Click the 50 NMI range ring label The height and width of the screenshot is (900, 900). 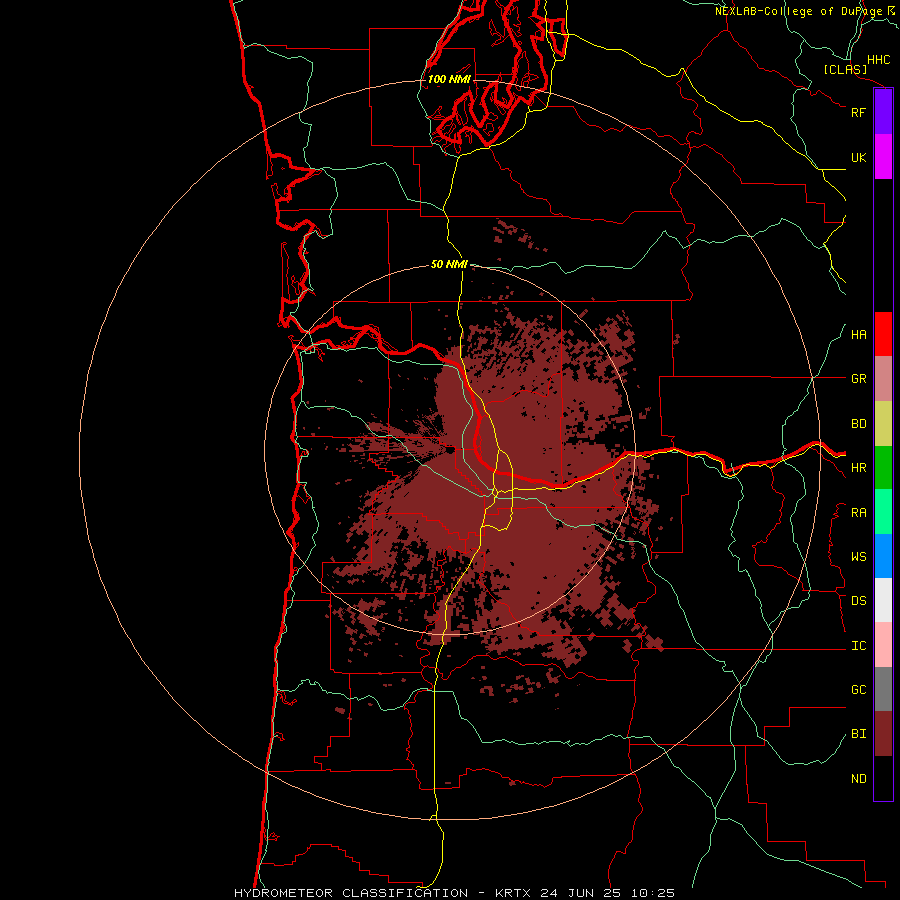tap(449, 264)
